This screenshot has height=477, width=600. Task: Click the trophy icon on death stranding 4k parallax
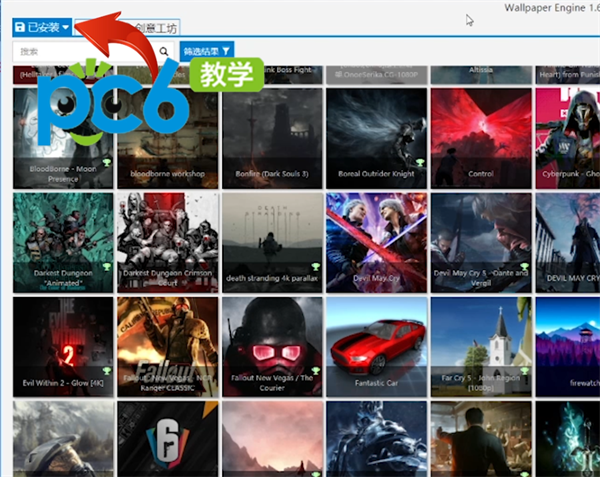[315, 267]
